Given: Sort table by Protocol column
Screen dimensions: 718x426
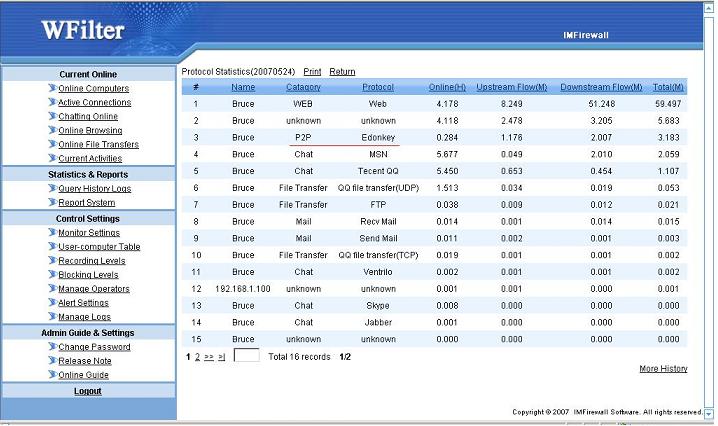Looking at the screenshot, I should click(378, 87).
